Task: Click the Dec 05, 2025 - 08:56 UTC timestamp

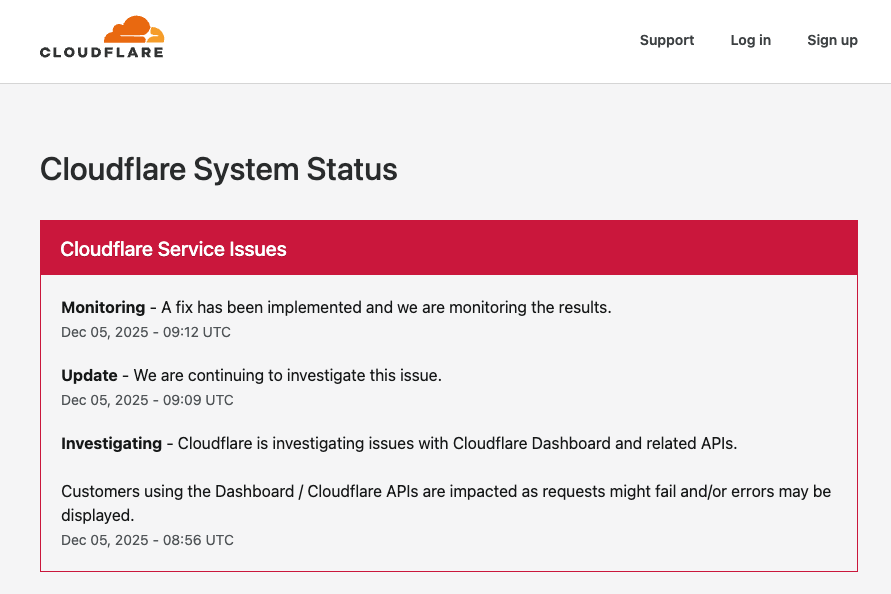Action: pos(147,540)
